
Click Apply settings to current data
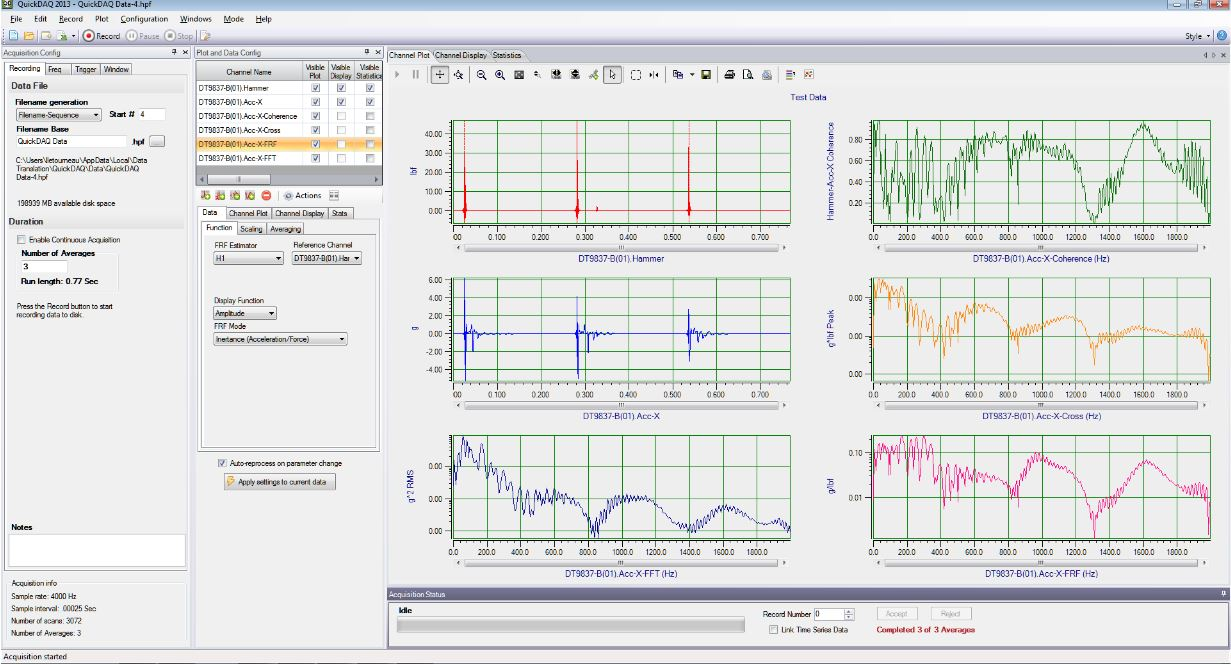tap(280, 482)
